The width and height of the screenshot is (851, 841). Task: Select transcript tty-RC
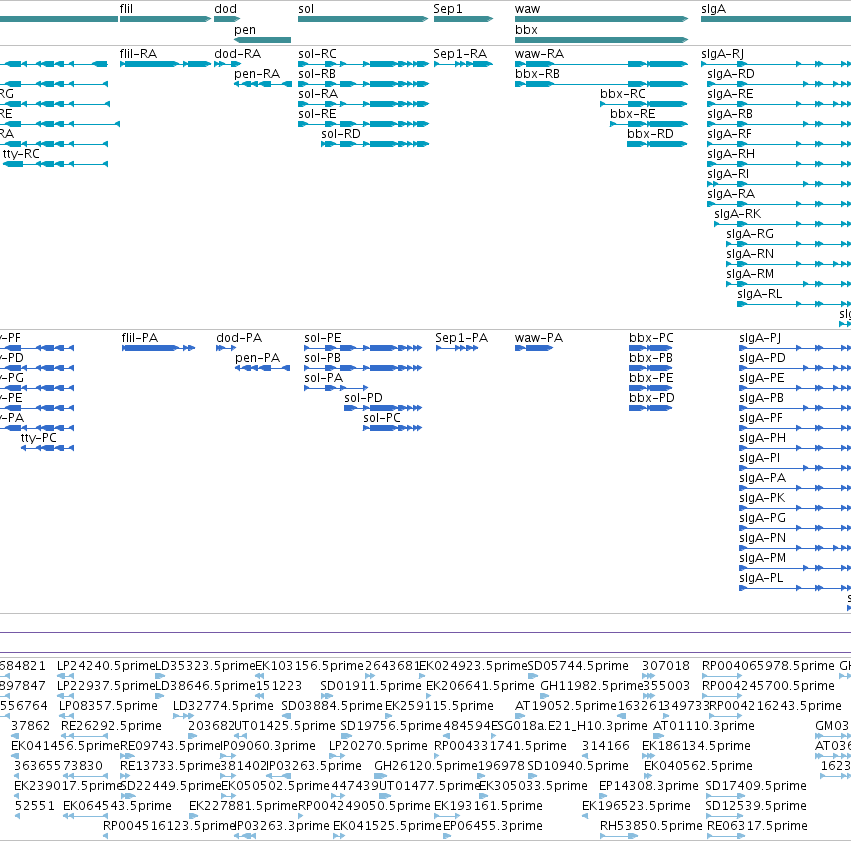pos(55,164)
